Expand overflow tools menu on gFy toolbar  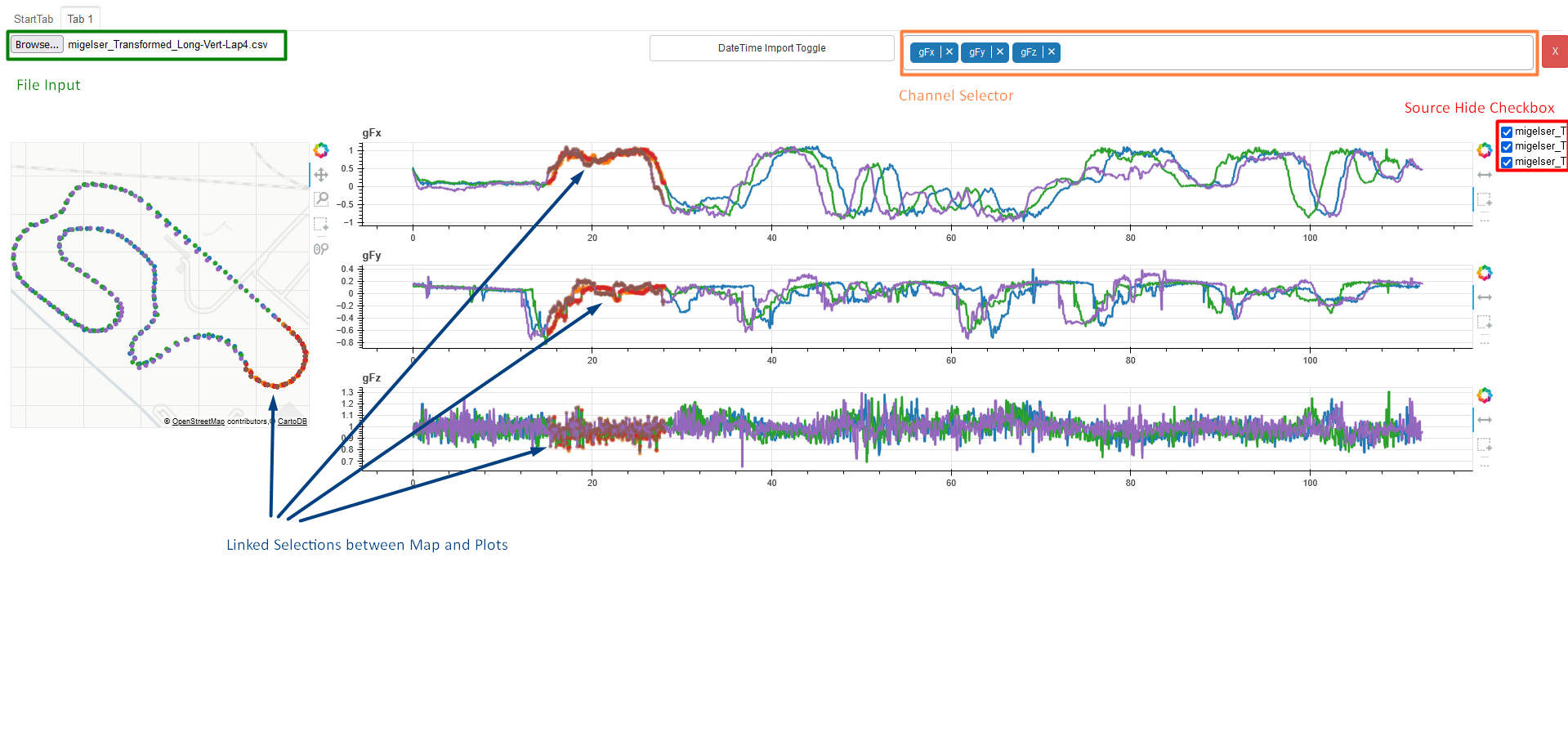[x=1485, y=343]
